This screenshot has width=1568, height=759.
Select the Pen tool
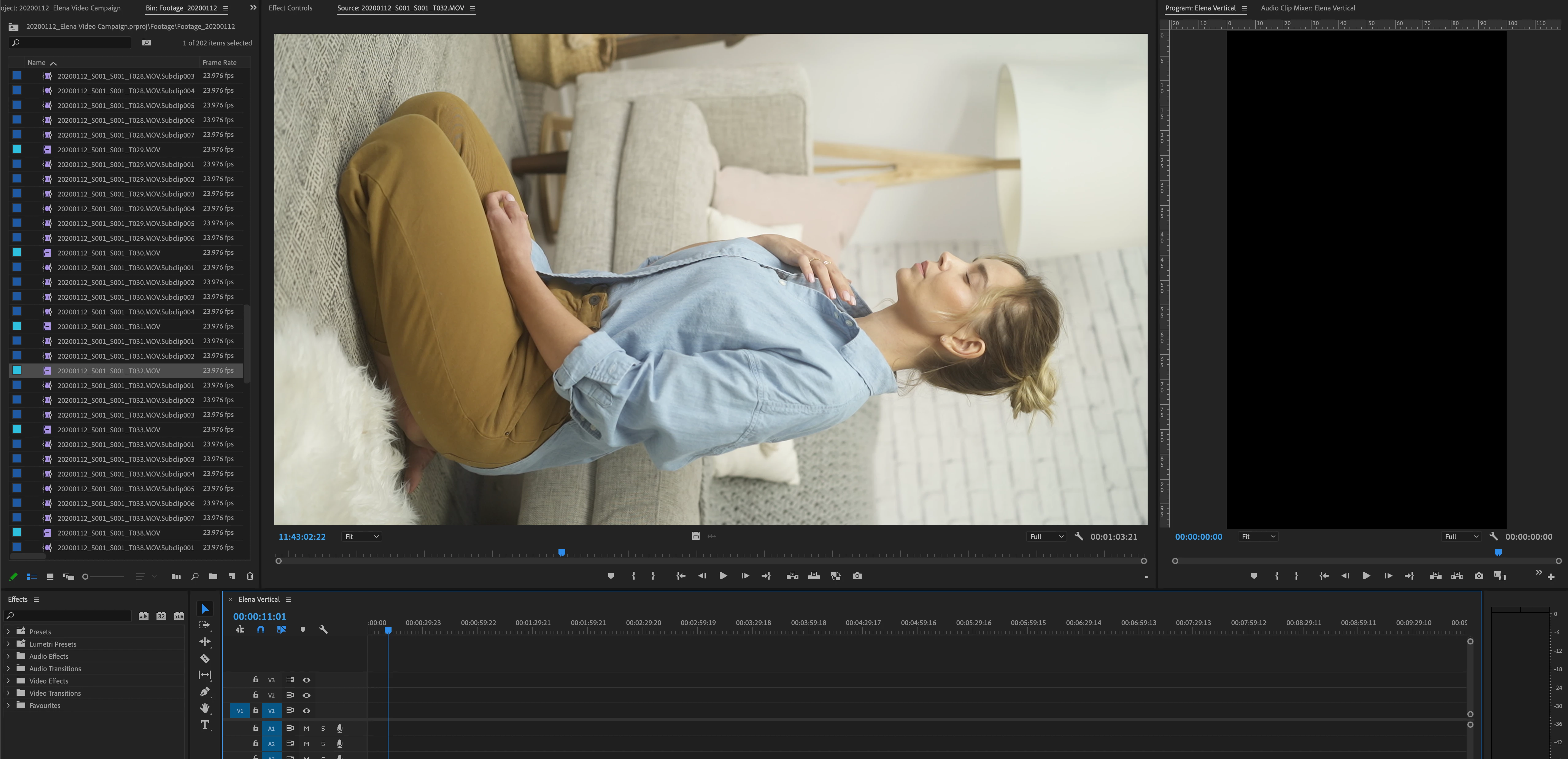coord(205,692)
